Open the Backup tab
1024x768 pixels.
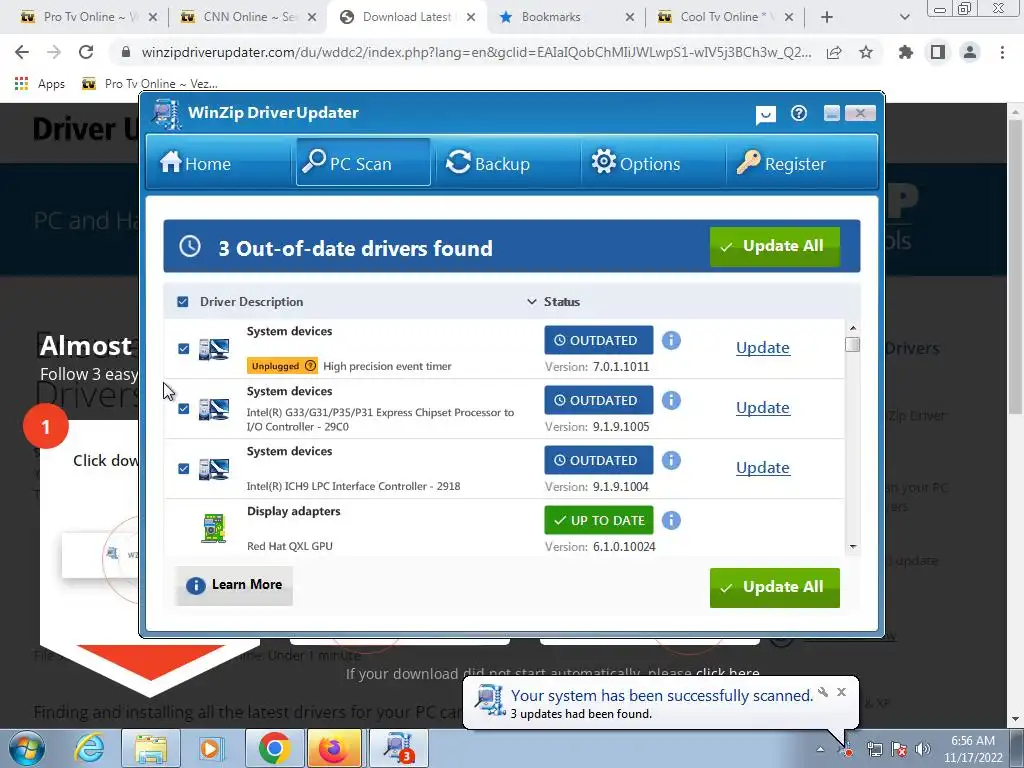coord(488,163)
